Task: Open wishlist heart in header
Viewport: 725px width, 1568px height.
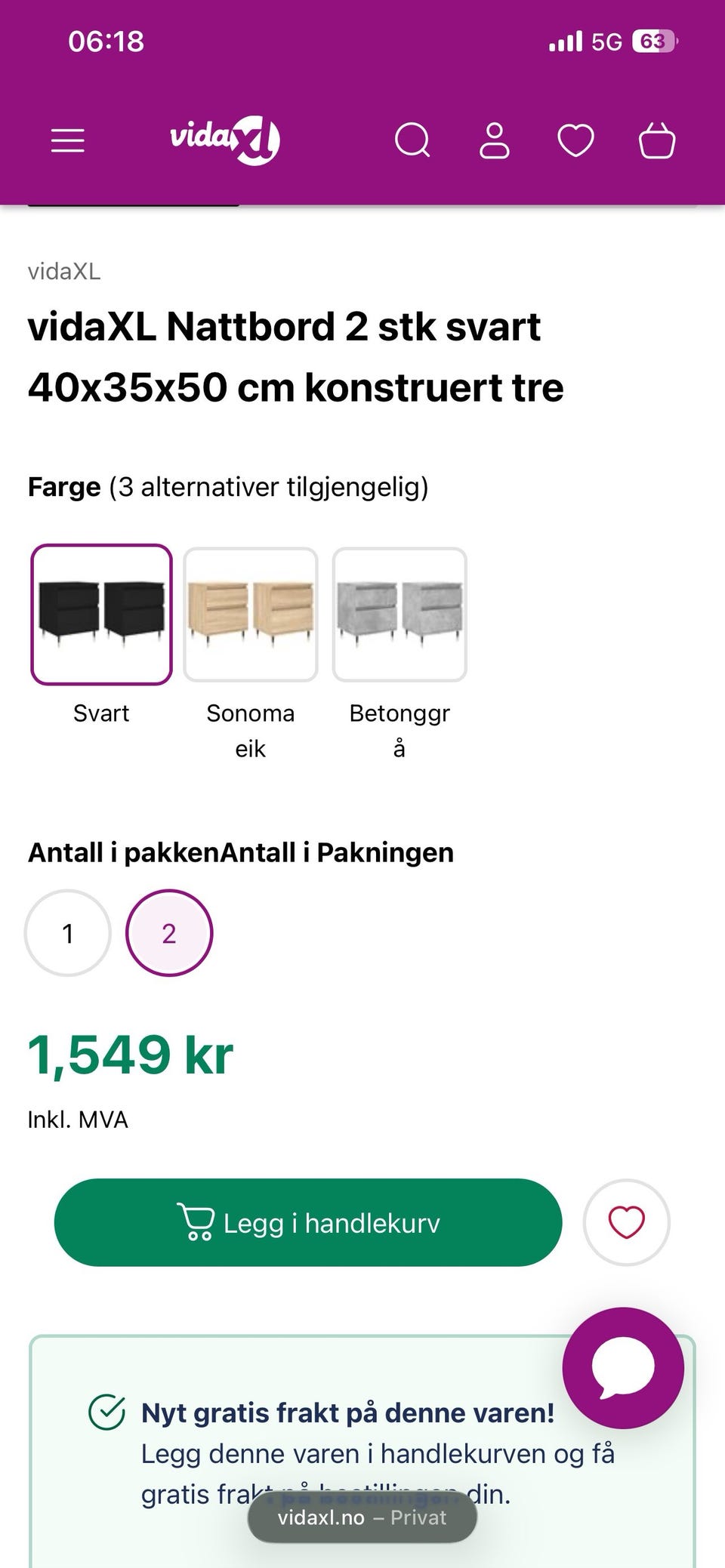Action: 575,141
